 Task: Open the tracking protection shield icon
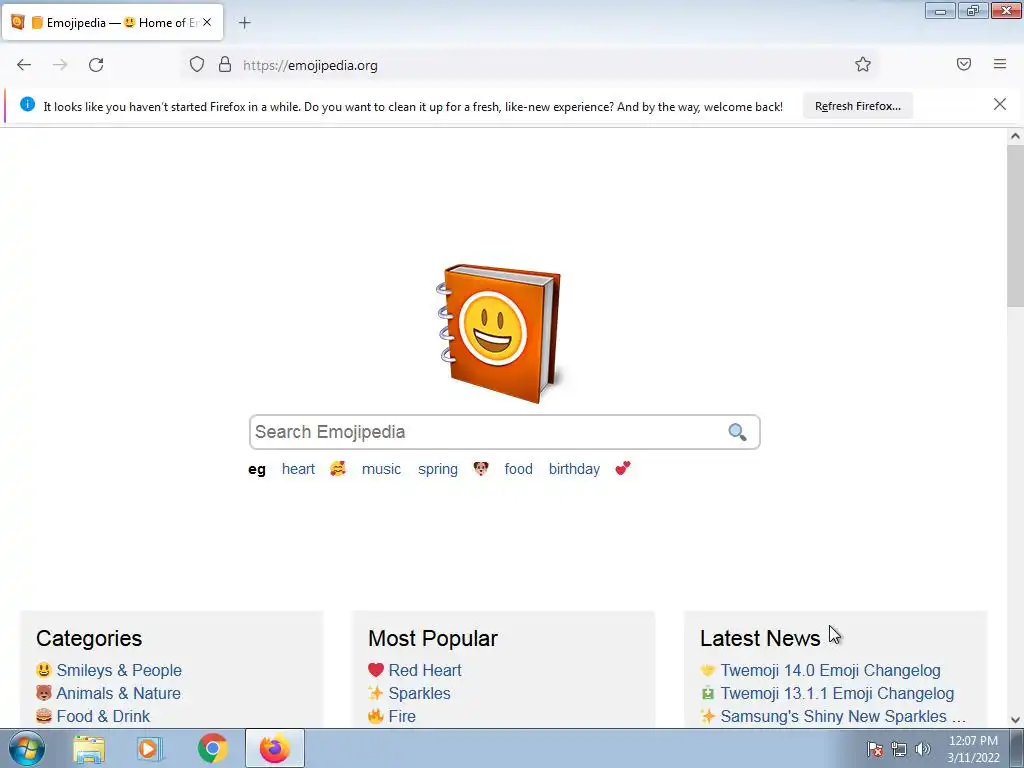point(197,65)
